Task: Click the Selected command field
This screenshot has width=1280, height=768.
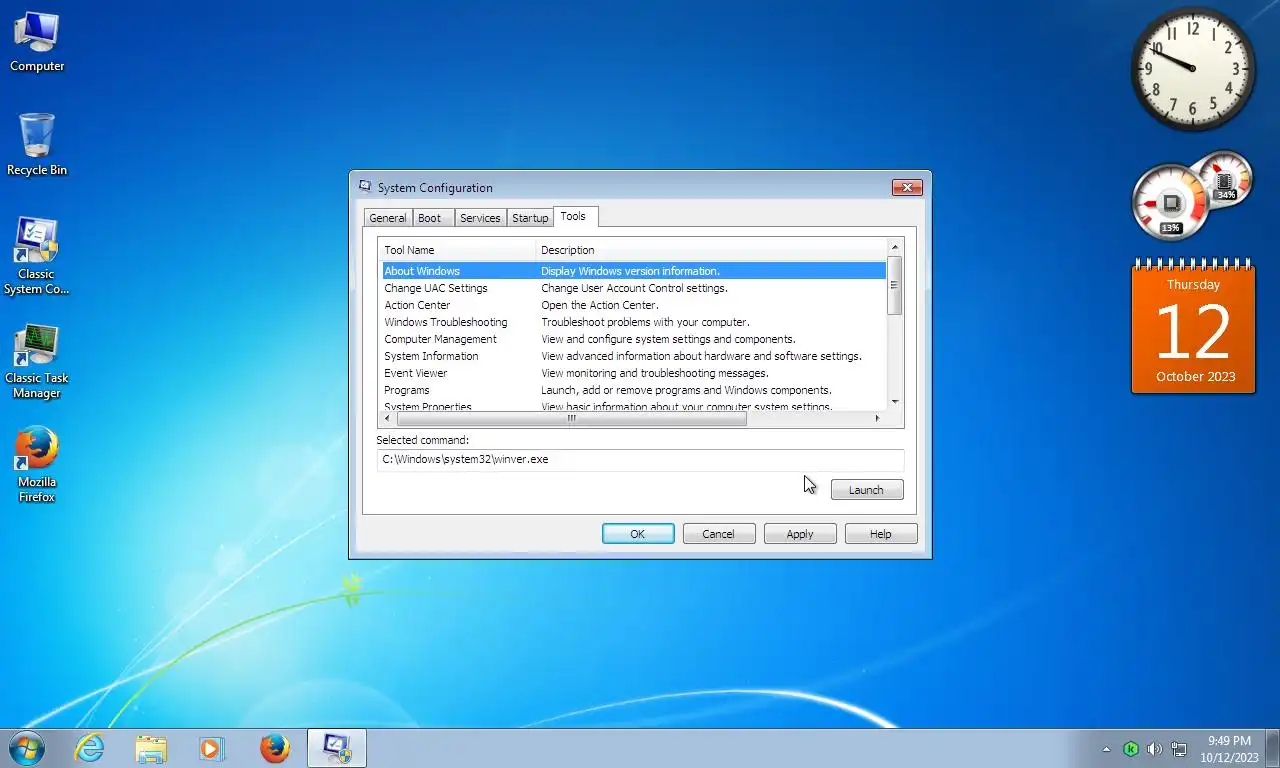Action: coord(640,460)
